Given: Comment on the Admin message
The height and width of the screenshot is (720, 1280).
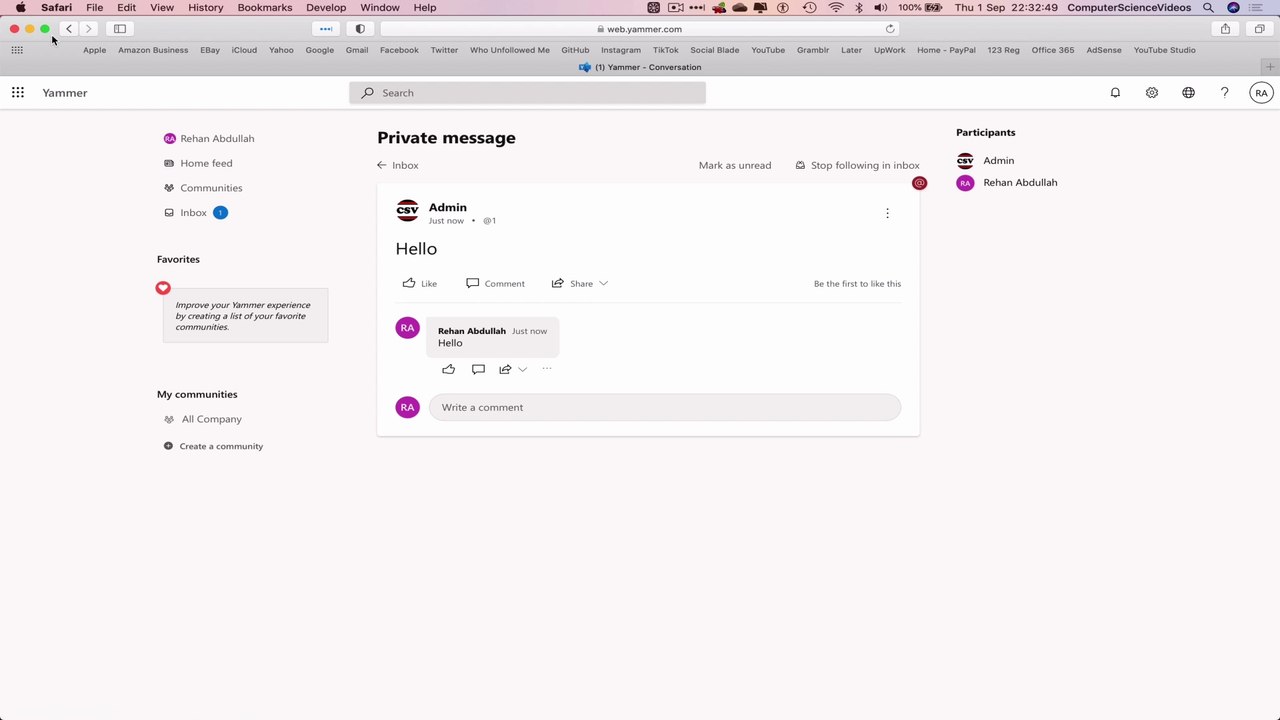Looking at the screenshot, I should [x=495, y=284].
